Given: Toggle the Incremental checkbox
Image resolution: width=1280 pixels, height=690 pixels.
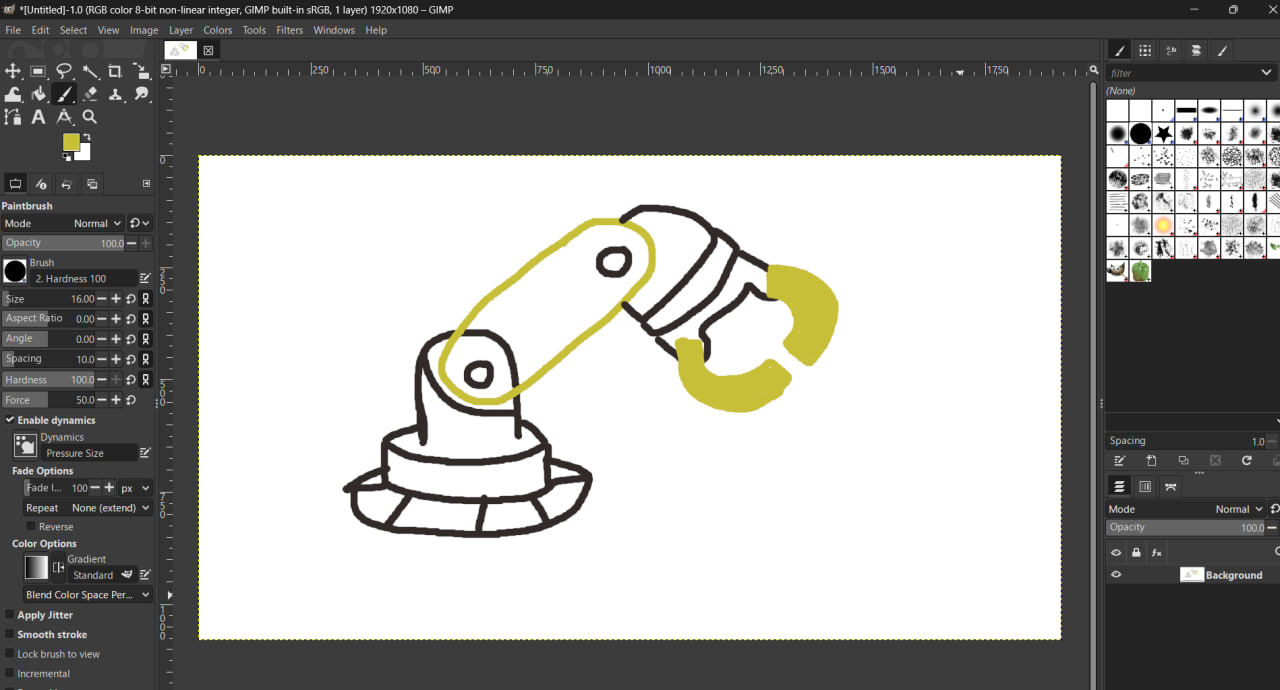Looking at the screenshot, I should (10, 674).
